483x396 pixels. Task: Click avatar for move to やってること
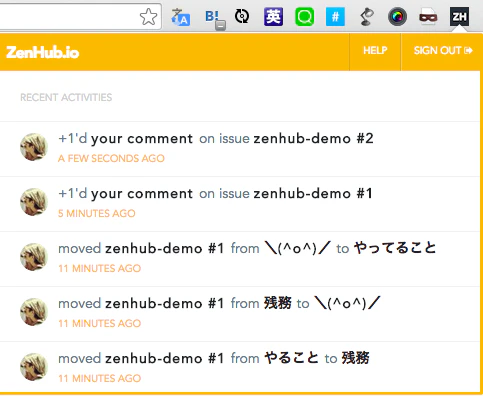[x=34, y=257]
